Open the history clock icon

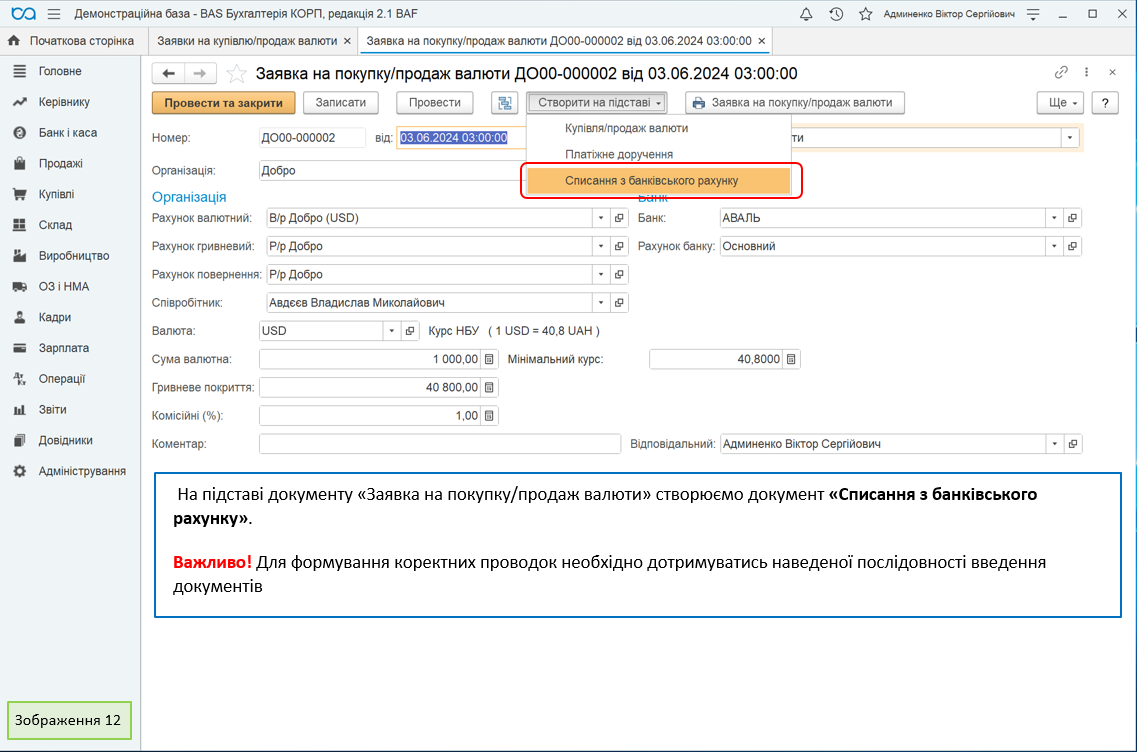pyautogui.click(x=836, y=14)
